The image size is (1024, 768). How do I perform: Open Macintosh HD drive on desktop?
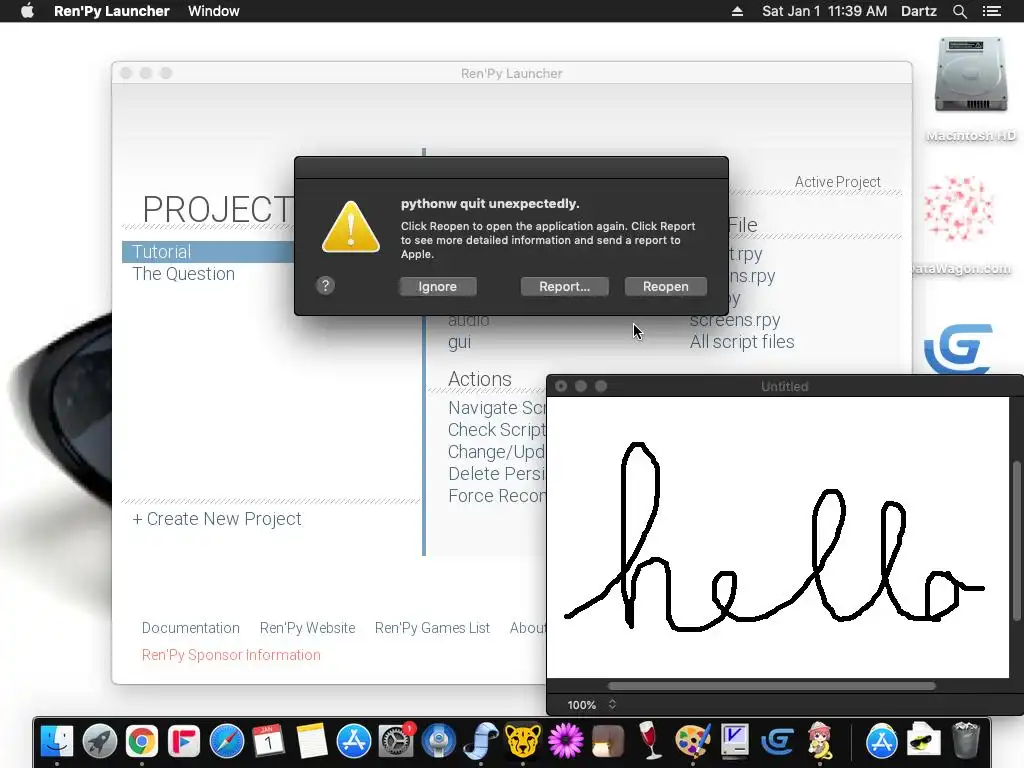point(971,76)
